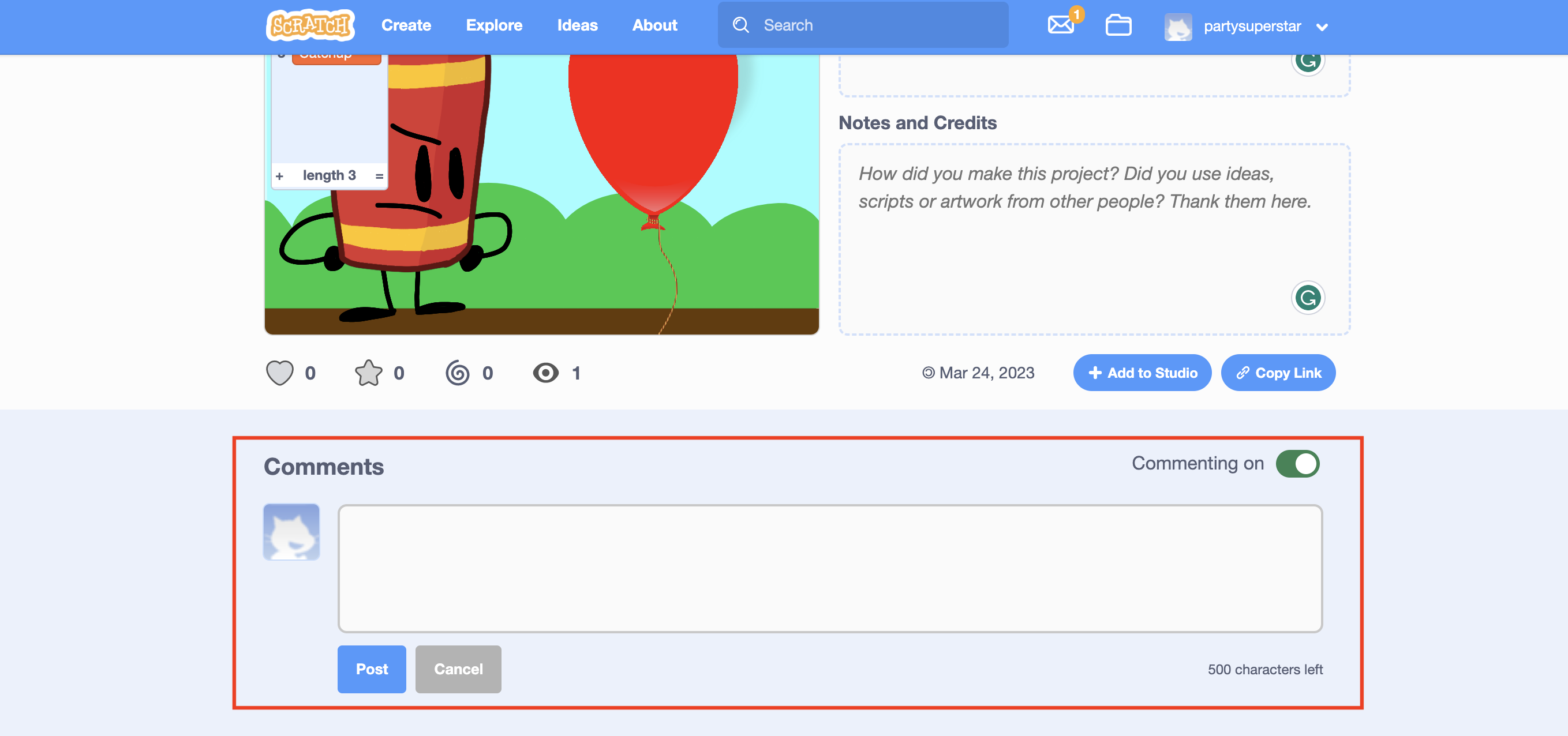Screen dimensions: 1568x736
Task: Turn off the Commenting toggle
Action: tap(1297, 464)
